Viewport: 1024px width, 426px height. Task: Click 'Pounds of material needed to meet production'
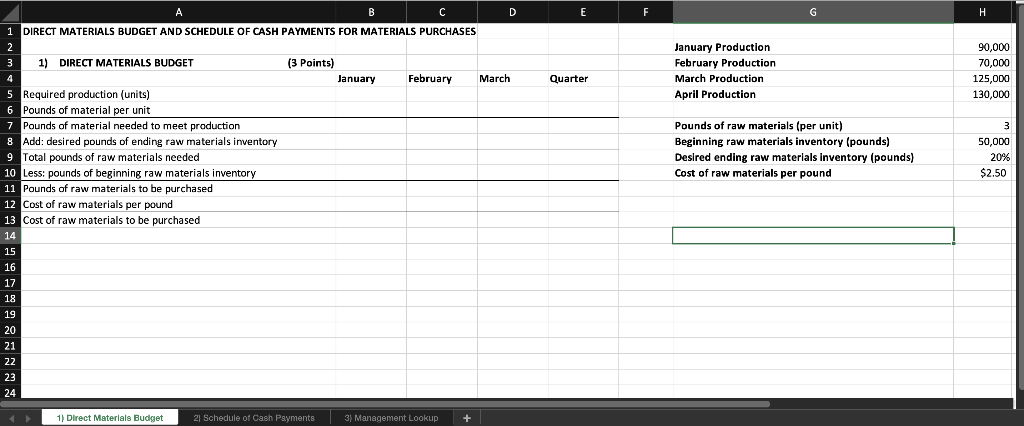coord(179,125)
